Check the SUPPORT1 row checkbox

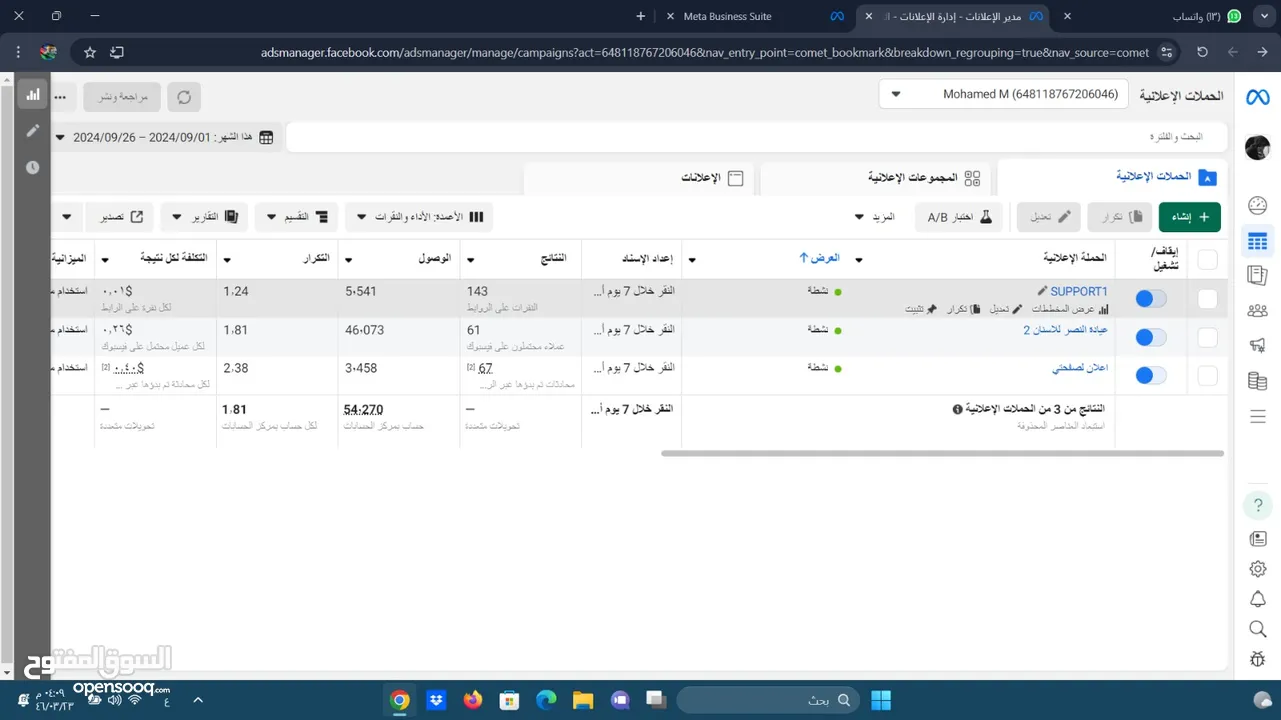click(x=1208, y=299)
